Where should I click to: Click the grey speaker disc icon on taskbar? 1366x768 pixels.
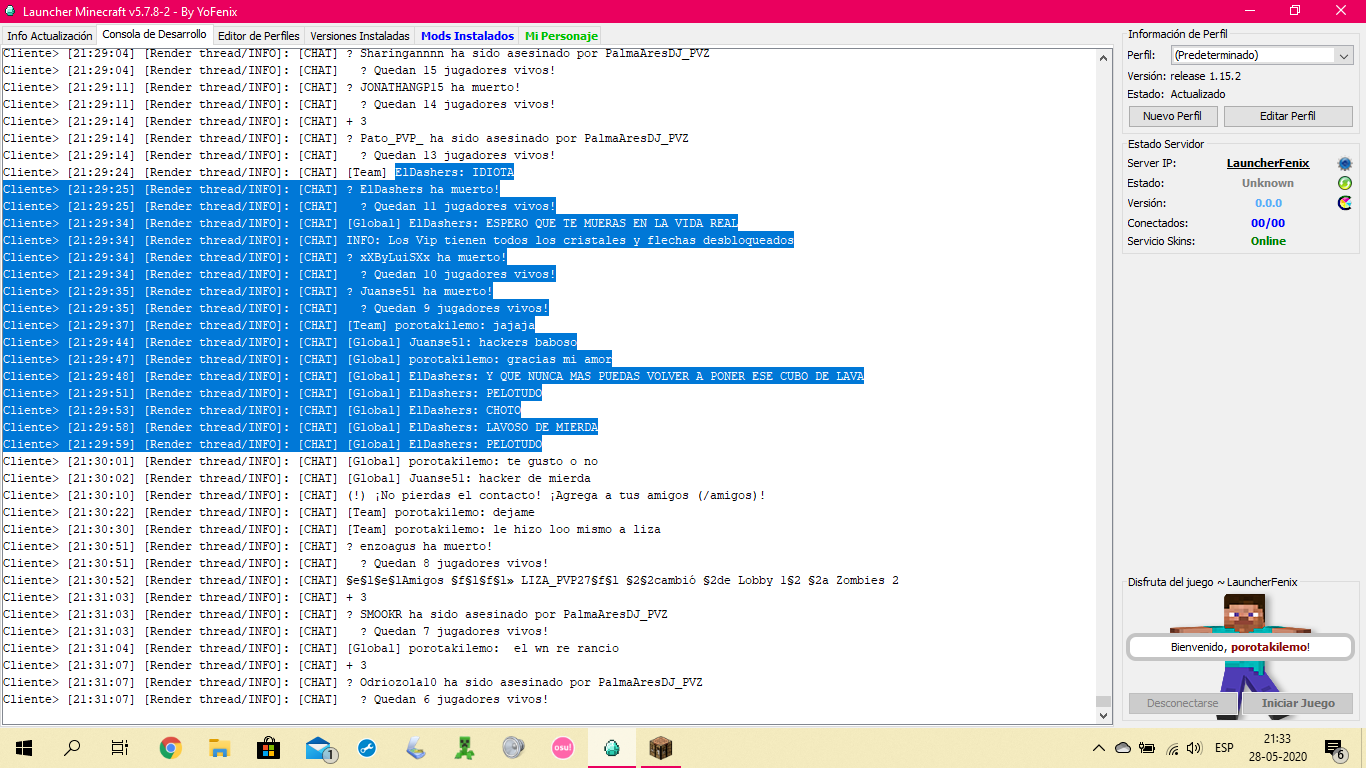pyautogui.click(x=514, y=747)
